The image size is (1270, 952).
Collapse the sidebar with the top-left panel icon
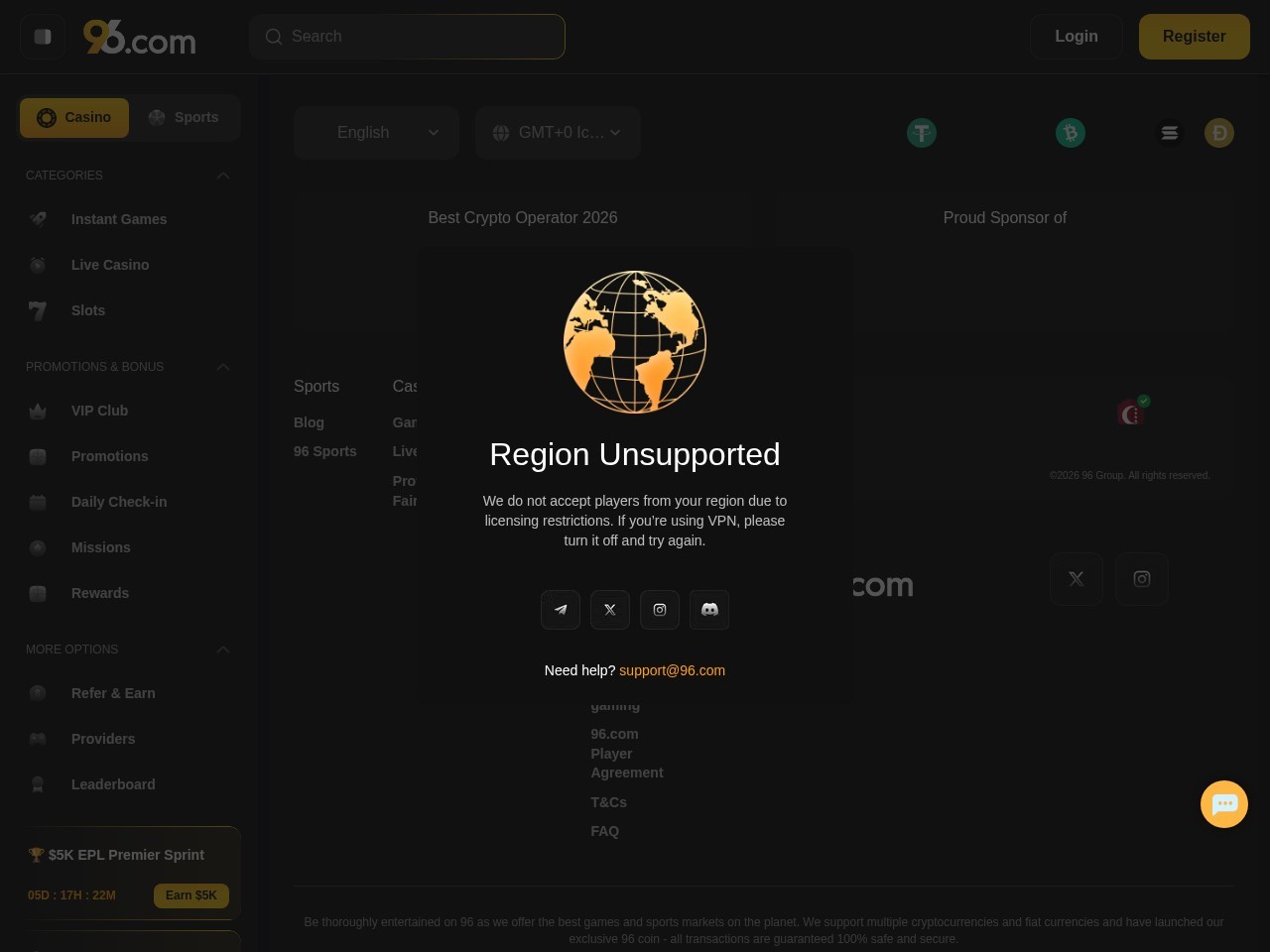(x=43, y=37)
